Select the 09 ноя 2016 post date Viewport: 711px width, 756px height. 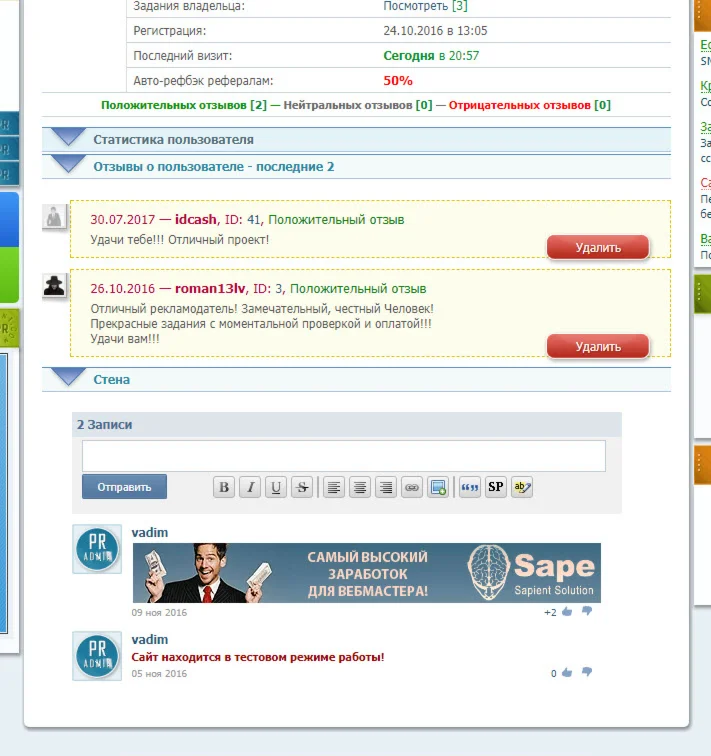pos(159,612)
